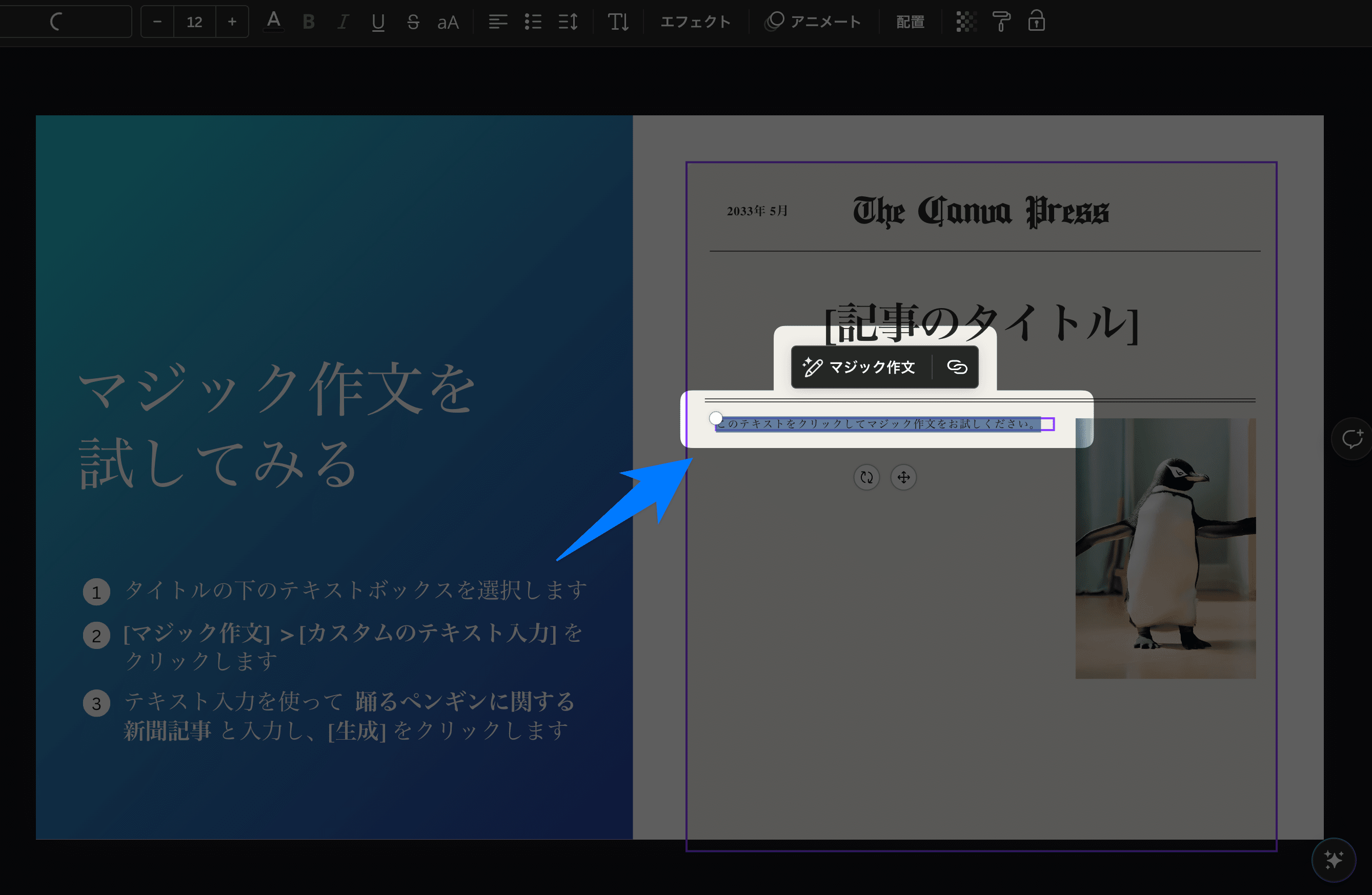Change text alignment
This screenshot has height=895, width=1372.
coord(498,22)
